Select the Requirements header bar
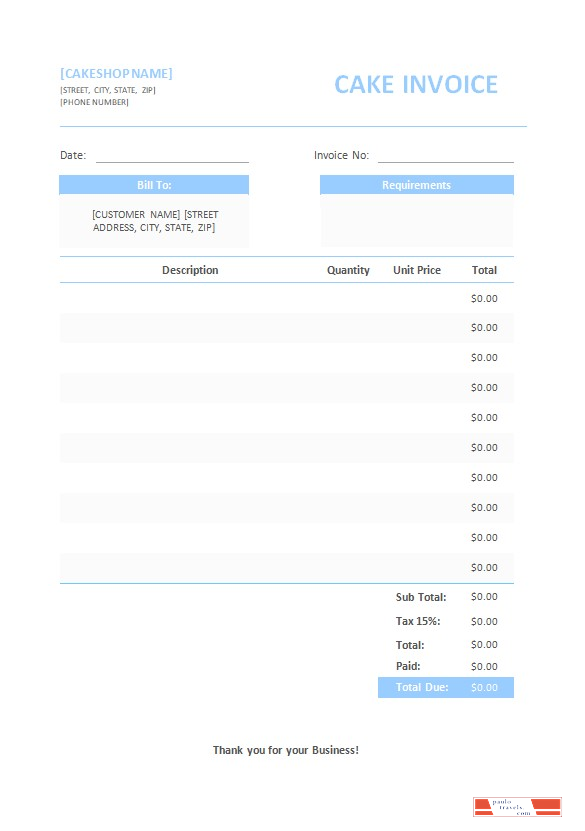Image resolution: width=585 pixels, height=831 pixels. pos(416,185)
